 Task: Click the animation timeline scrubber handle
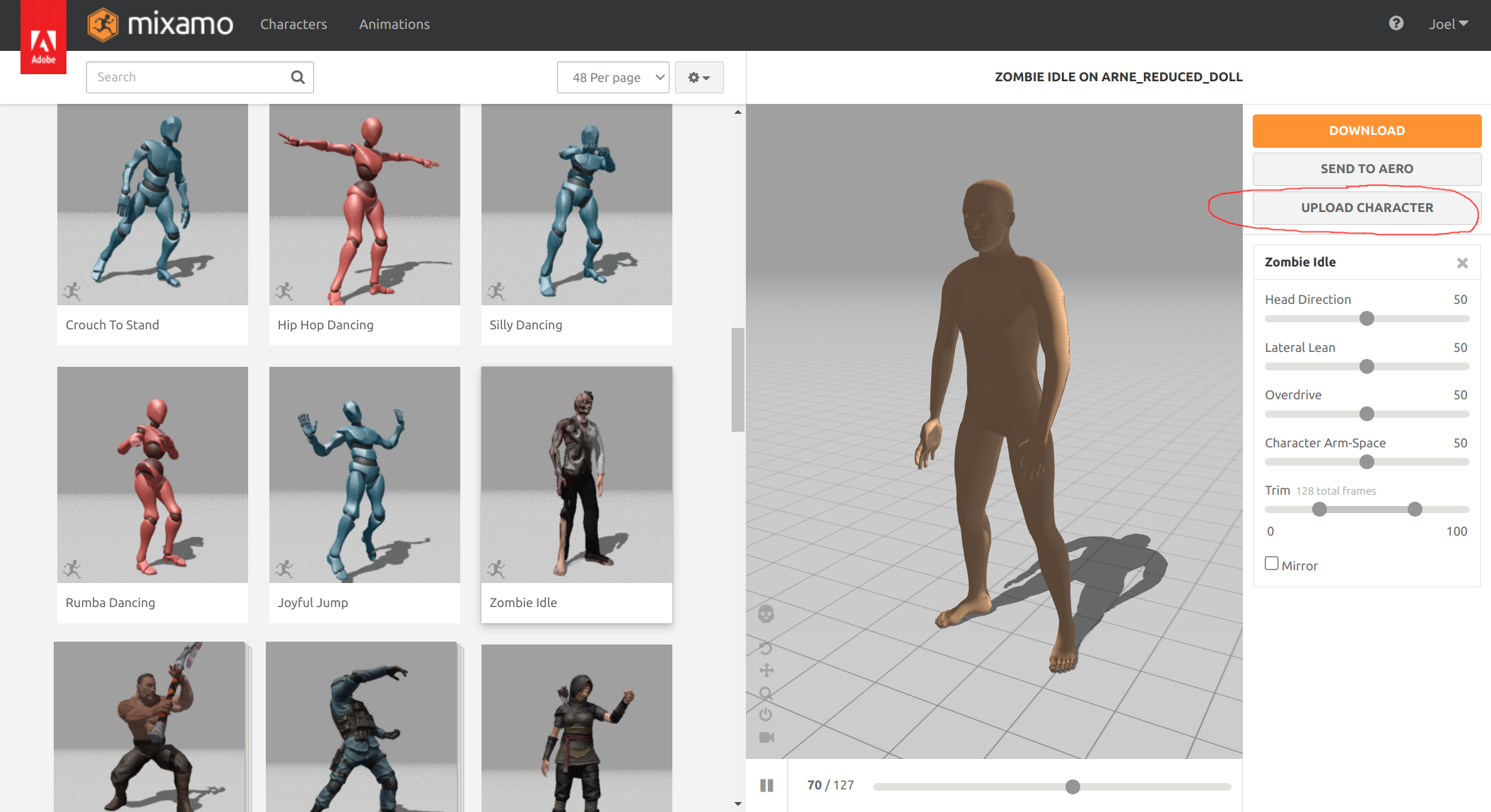[1072, 787]
